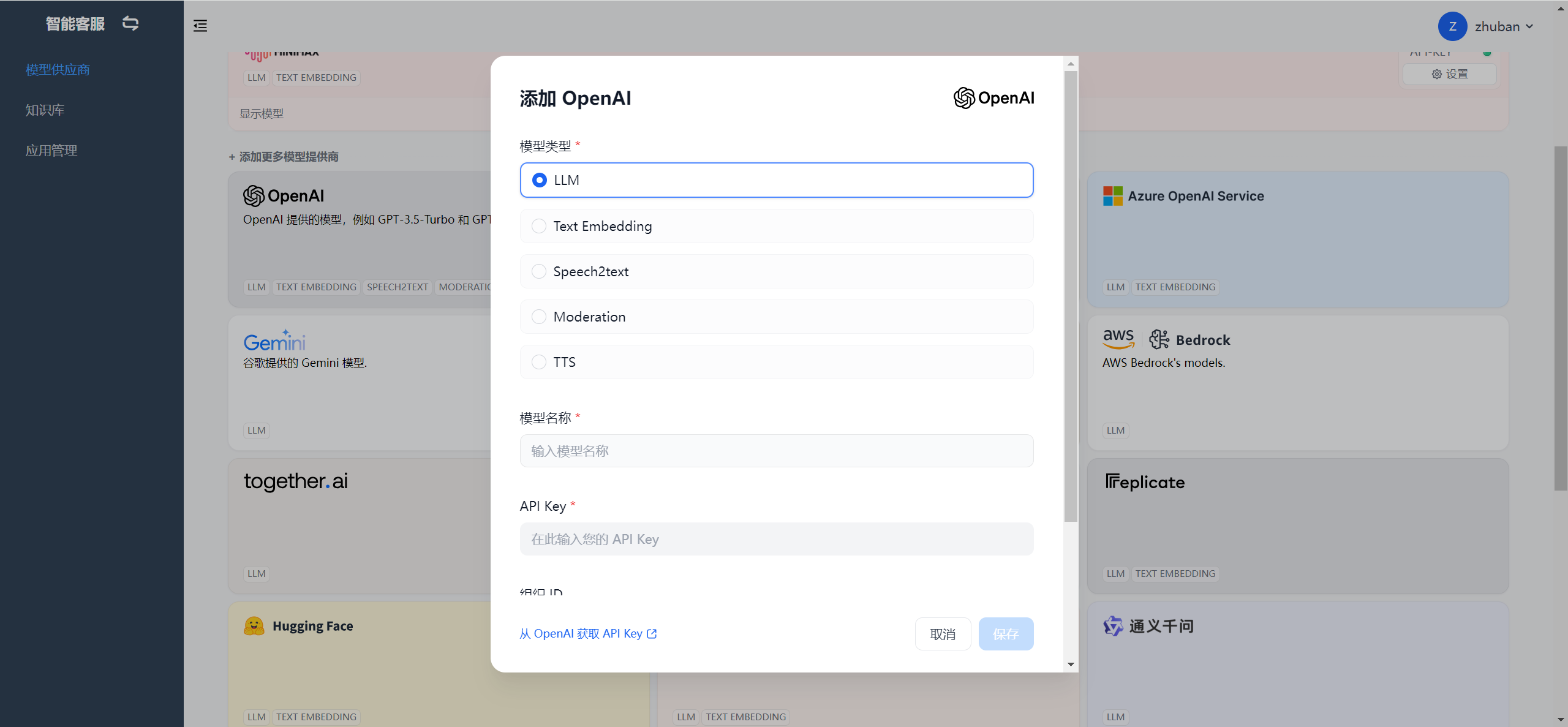
Task: Focus the API Key input field
Action: coord(776,539)
